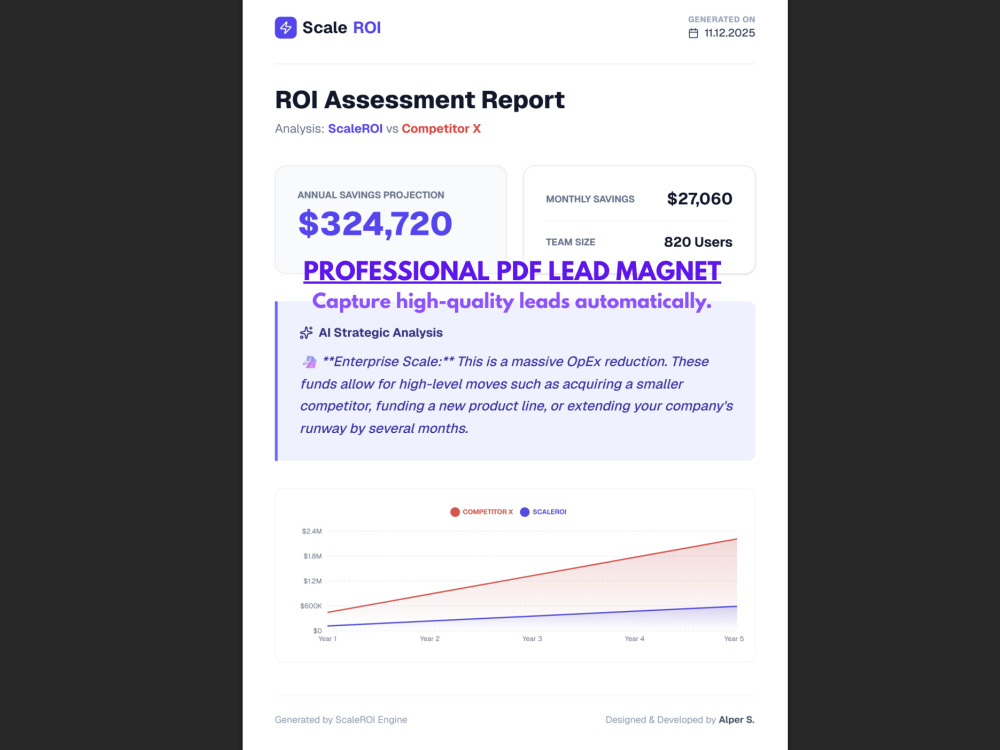
Task: Click the $0 axis label
Action: pyautogui.click(x=318, y=631)
